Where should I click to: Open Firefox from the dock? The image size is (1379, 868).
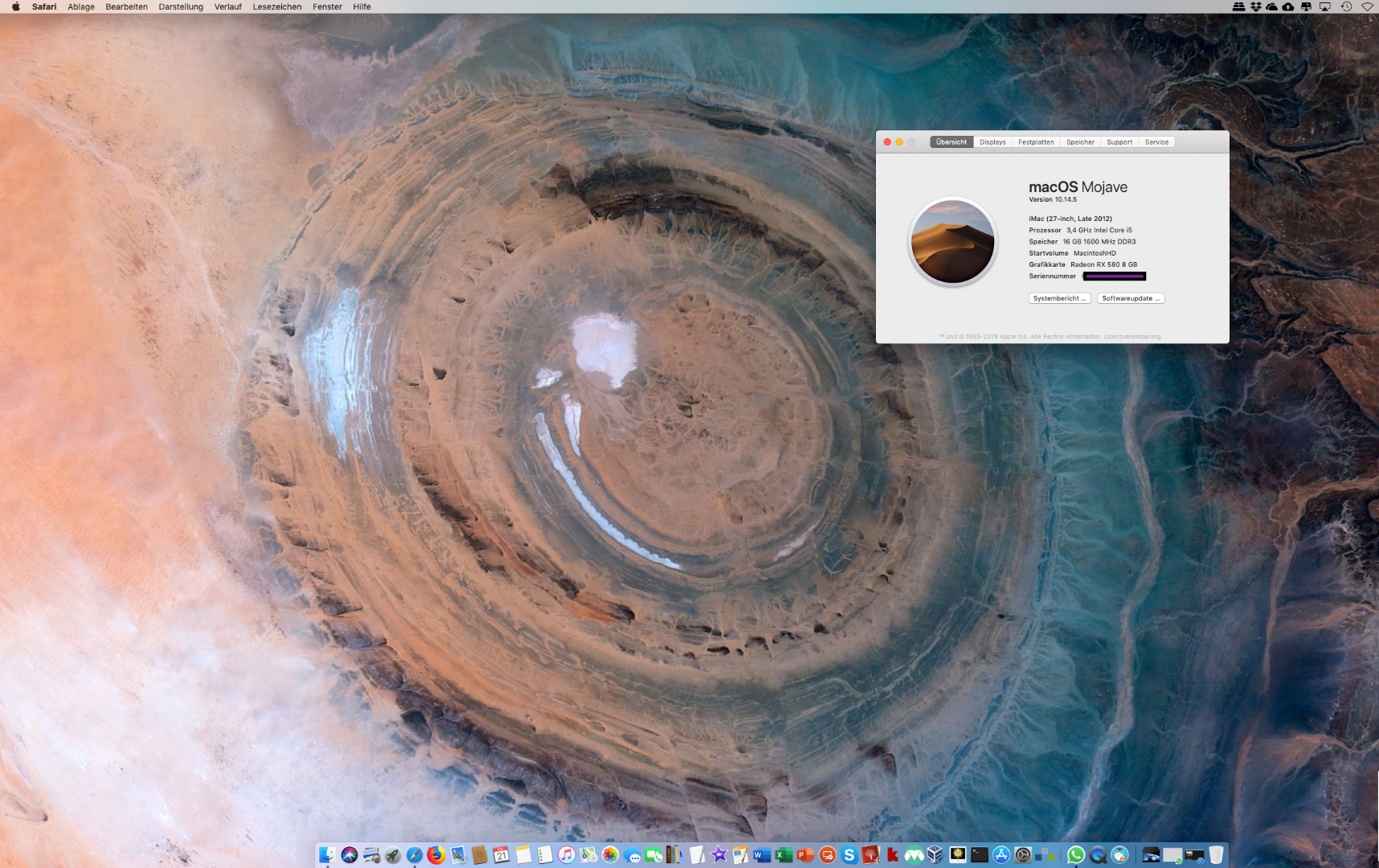[x=436, y=855]
